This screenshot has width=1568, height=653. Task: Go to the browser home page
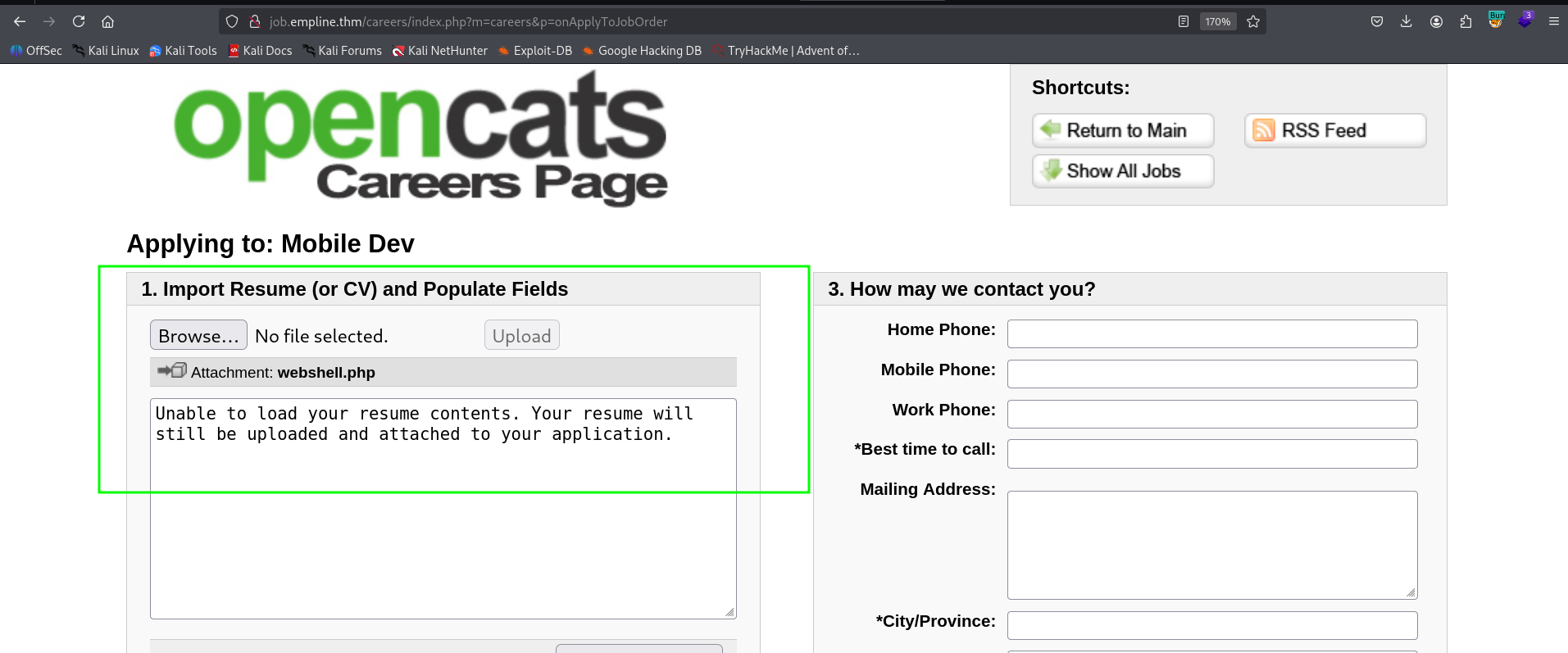[107, 21]
